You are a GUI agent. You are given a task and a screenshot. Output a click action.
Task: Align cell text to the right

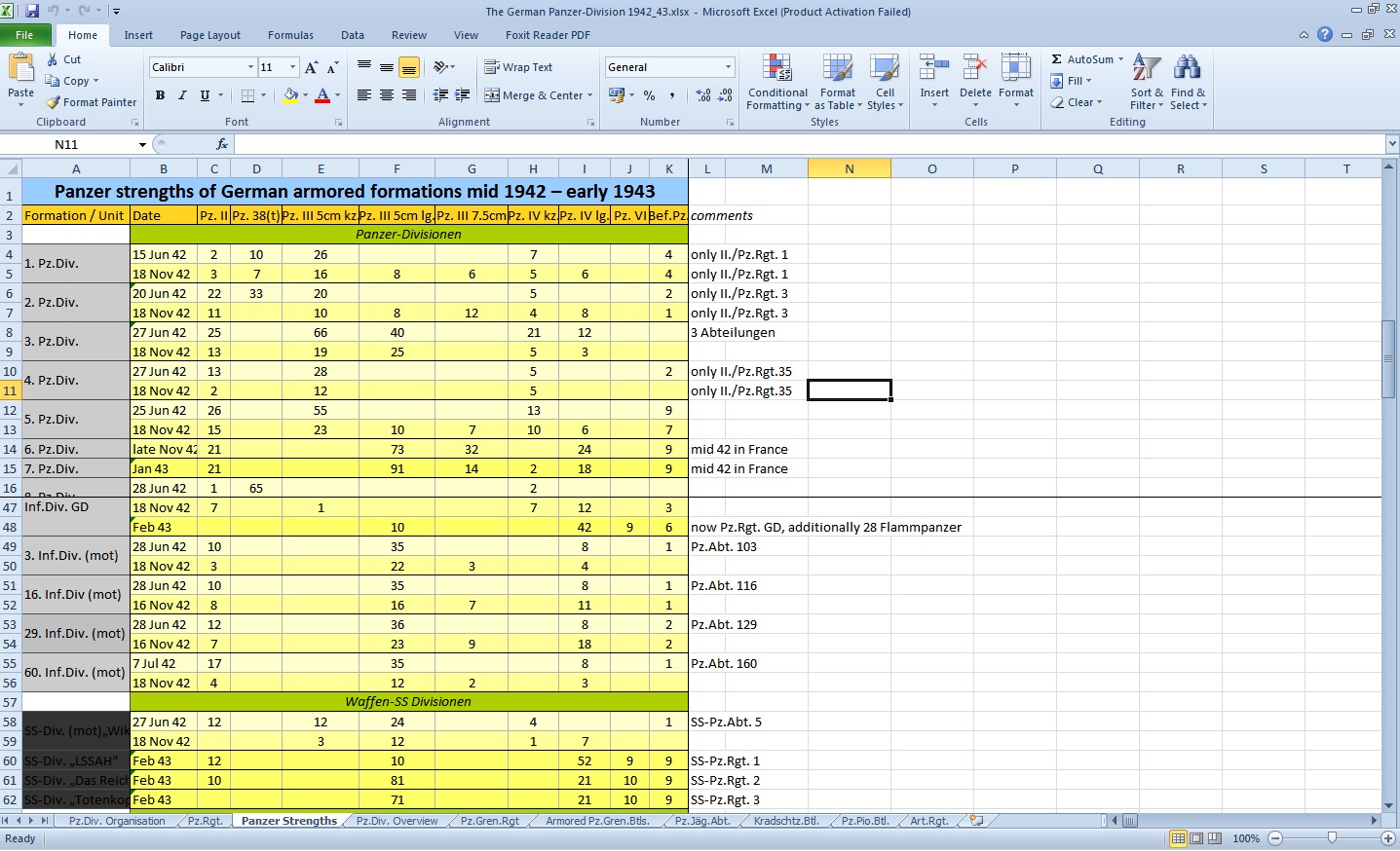[409, 95]
